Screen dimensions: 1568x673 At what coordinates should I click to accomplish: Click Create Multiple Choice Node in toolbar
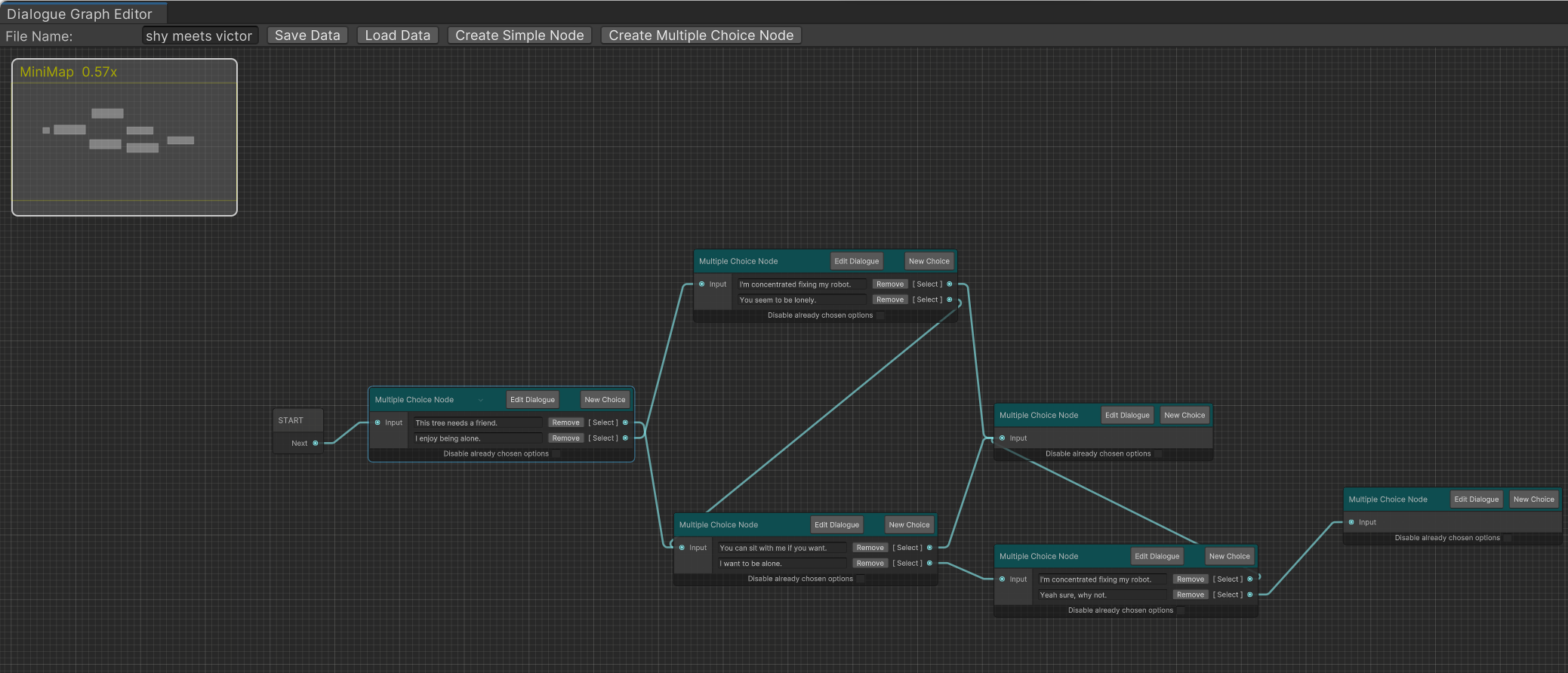[x=701, y=35]
